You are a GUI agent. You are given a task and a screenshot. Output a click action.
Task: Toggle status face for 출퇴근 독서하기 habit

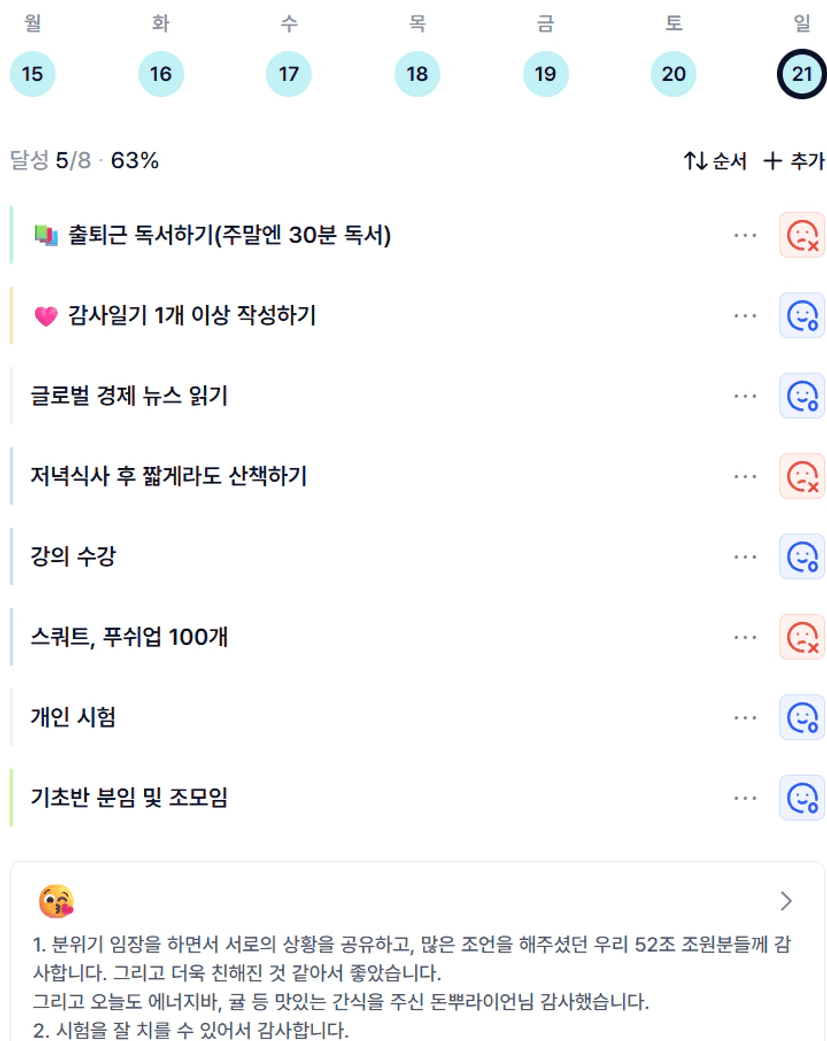click(x=802, y=235)
